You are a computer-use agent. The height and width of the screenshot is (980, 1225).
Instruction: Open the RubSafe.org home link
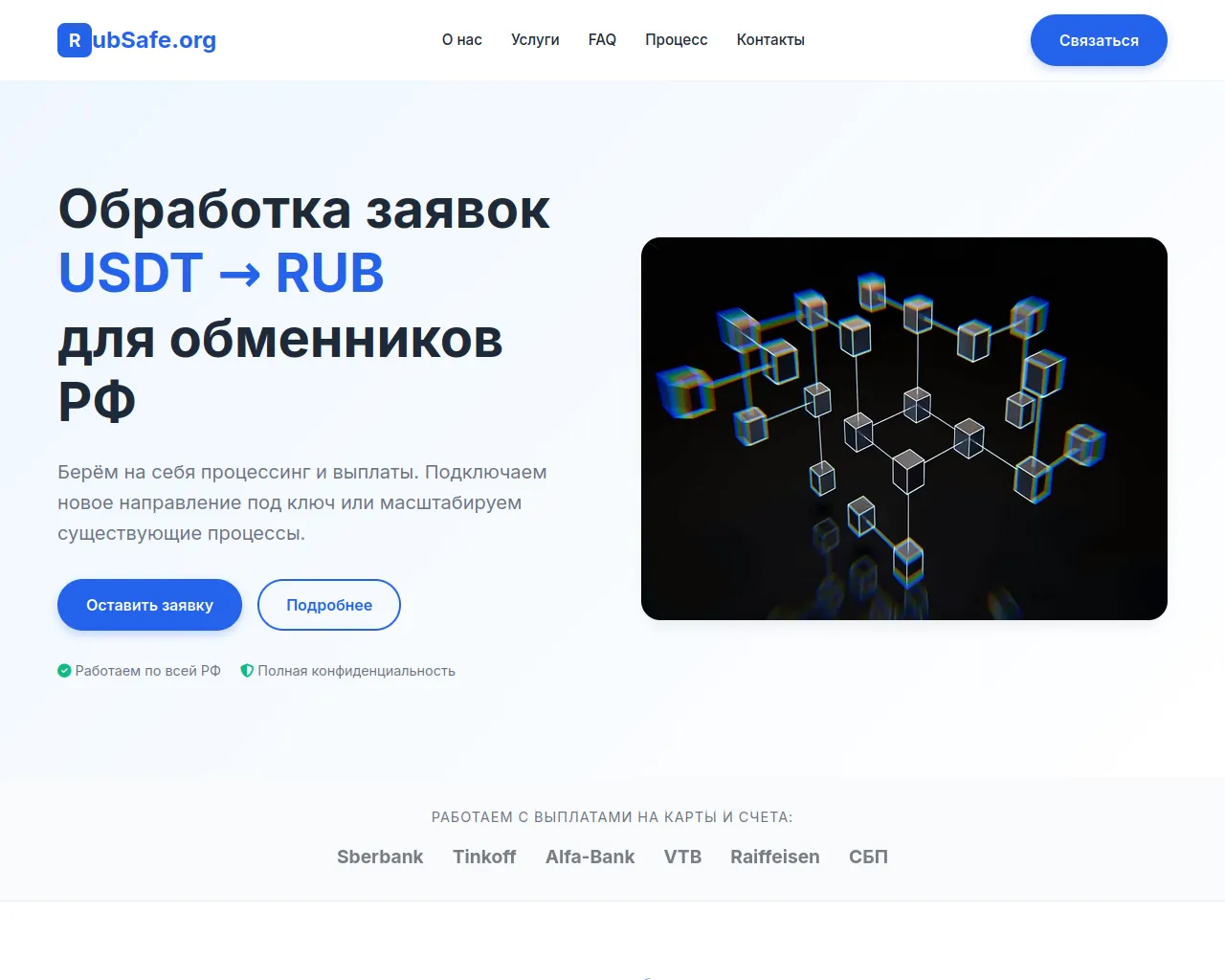tap(137, 40)
